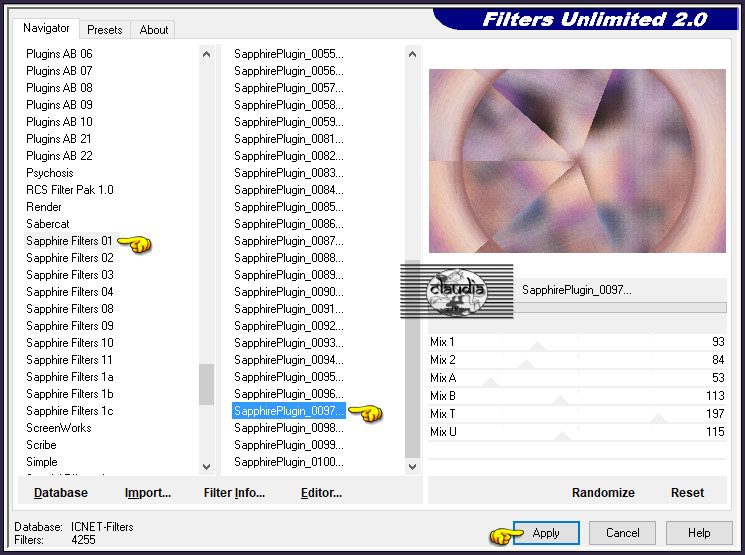Select the Navigator tab
Screen dimensions: 745x555
pyautogui.click(x=46, y=28)
